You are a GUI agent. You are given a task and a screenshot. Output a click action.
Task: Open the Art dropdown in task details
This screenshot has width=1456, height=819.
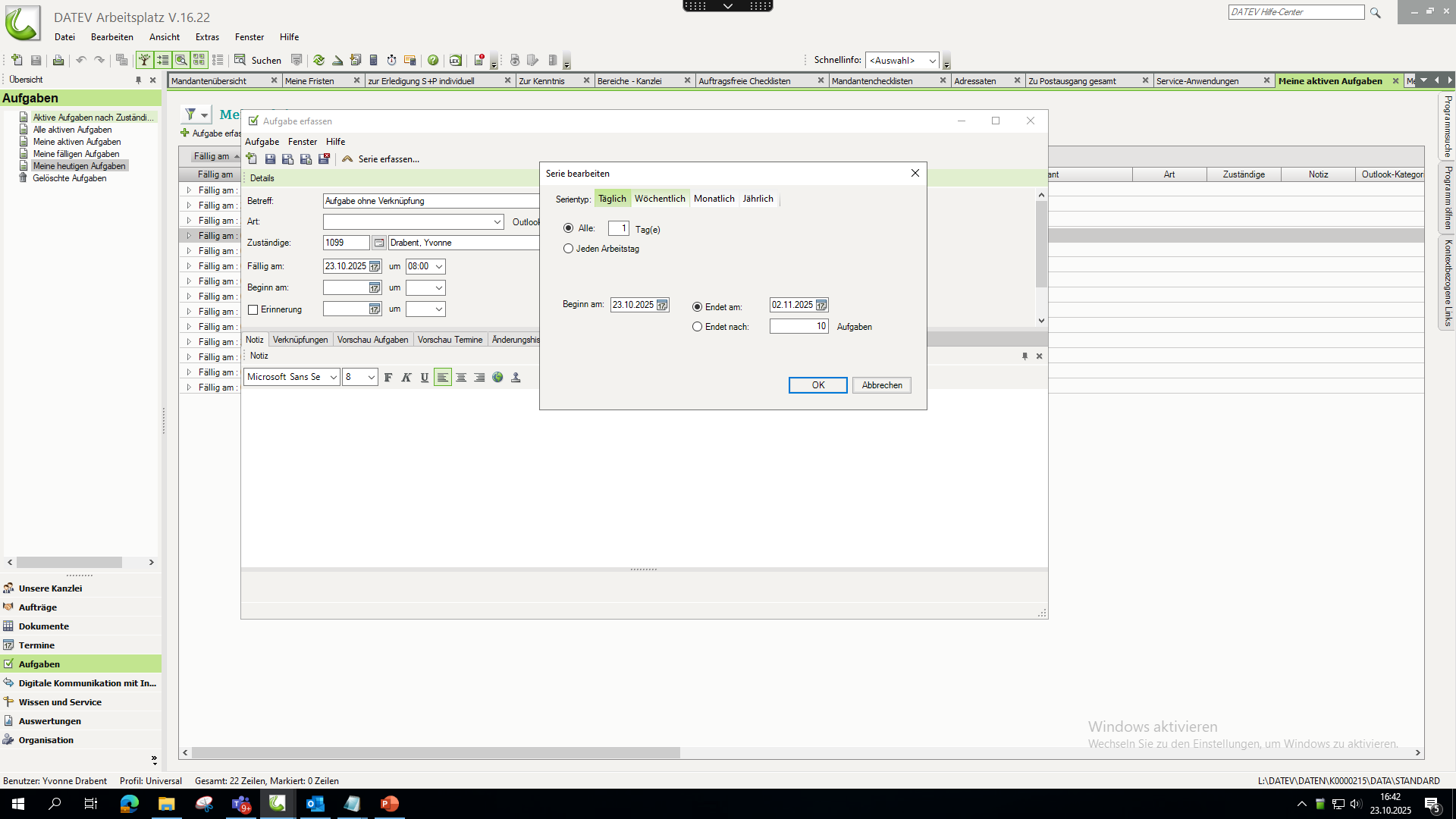point(497,222)
